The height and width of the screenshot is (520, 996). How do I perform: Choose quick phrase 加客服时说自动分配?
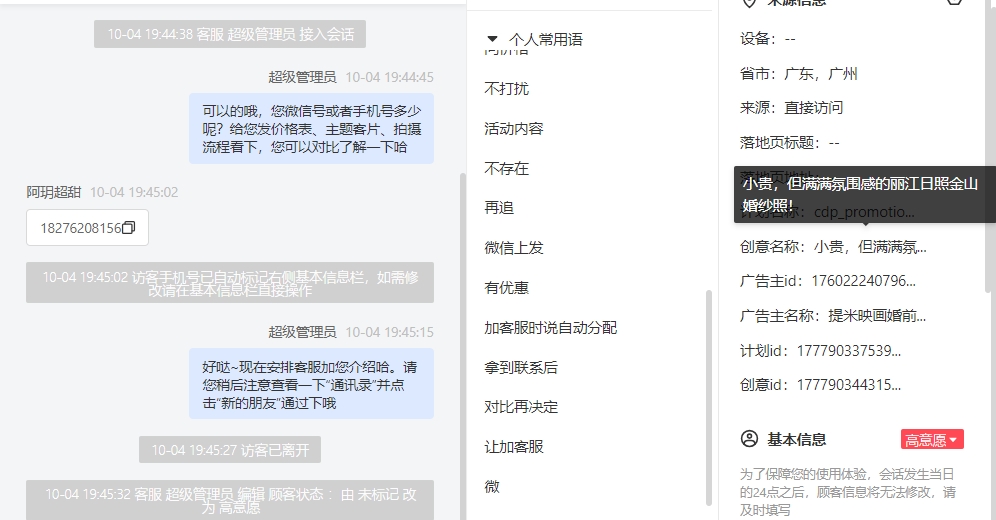pyautogui.click(x=551, y=328)
